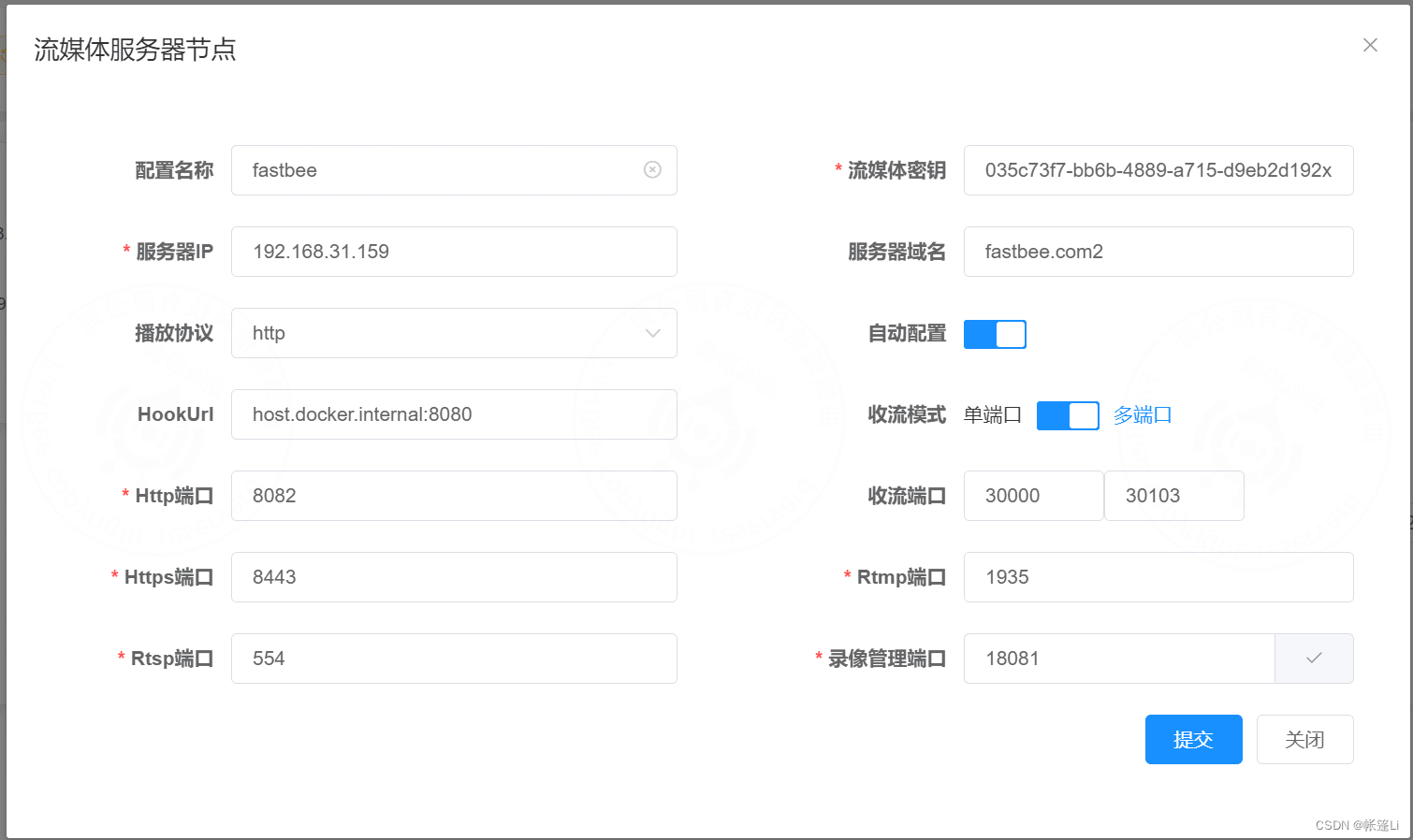The image size is (1413, 840).
Task: Click the Http端口 label
Action: 175,496
